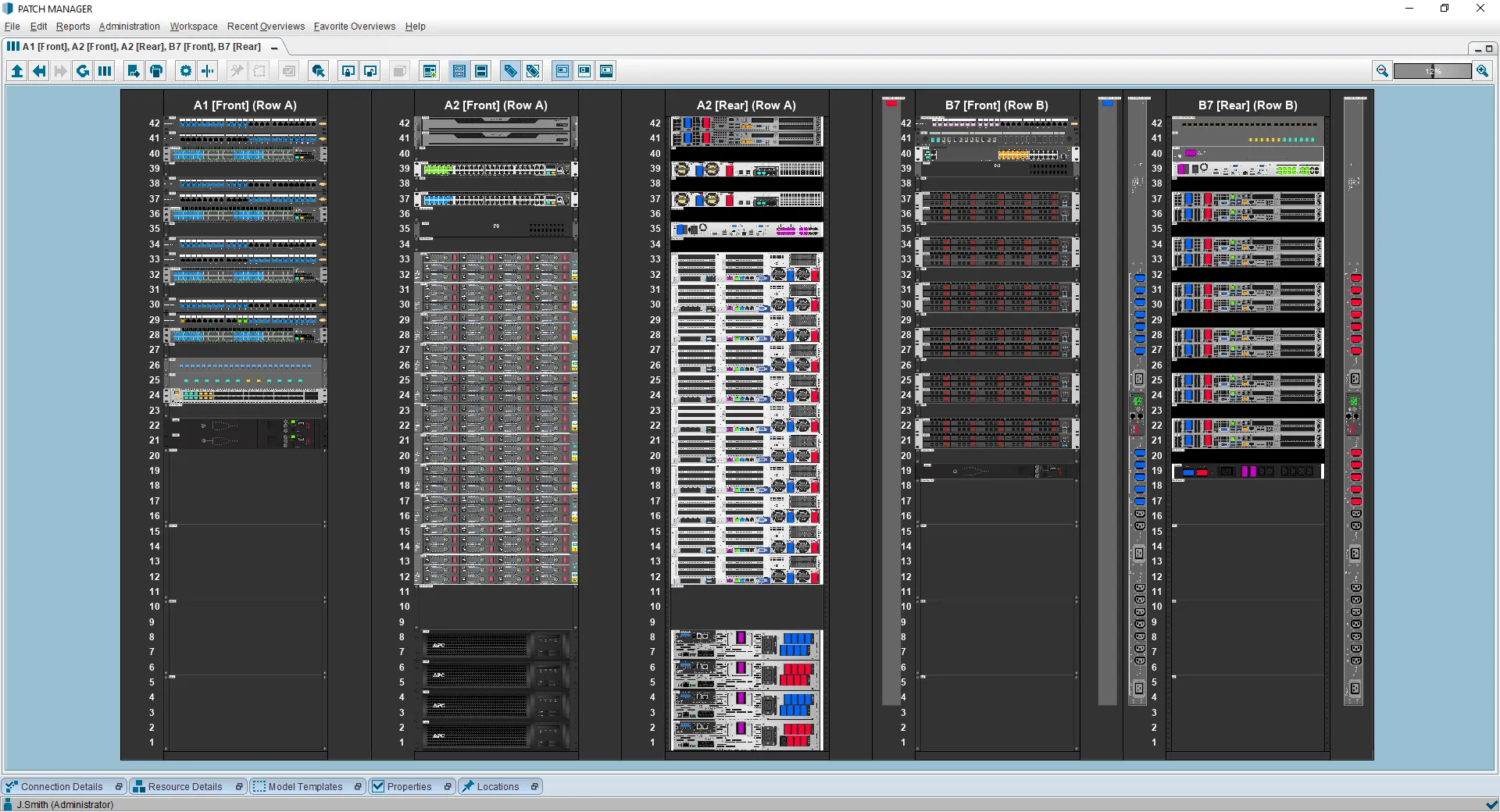Viewport: 1500px width, 812px height.
Task: Click the align or center crosshair icon
Action: tap(207, 71)
